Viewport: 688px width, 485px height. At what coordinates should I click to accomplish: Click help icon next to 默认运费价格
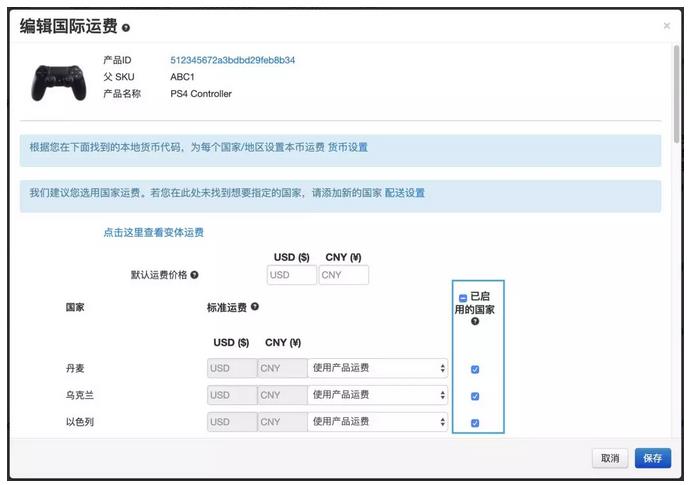[194, 275]
